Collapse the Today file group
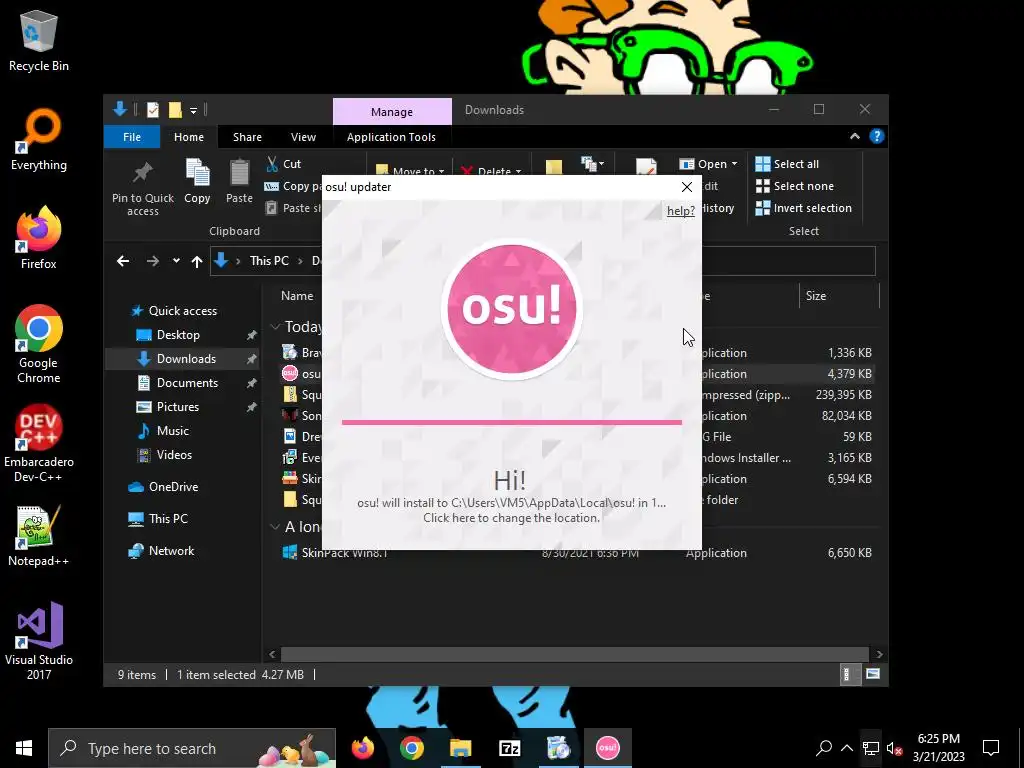This screenshot has height=768, width=1024. click(275, 327)
